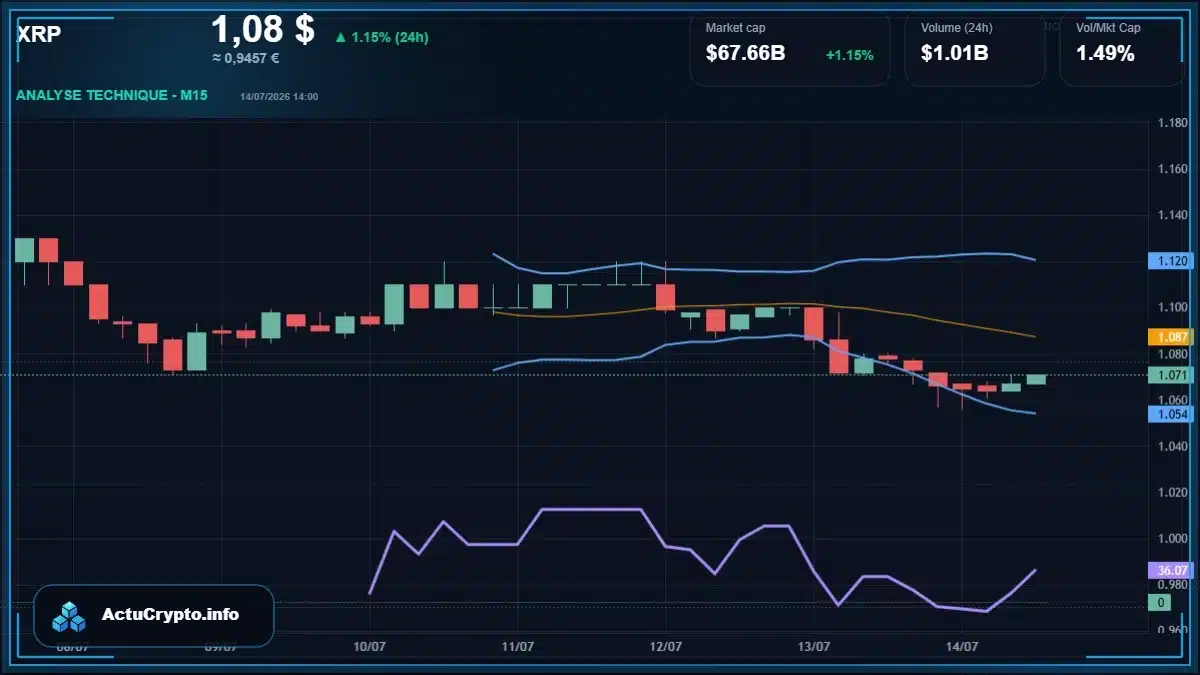Click the green 0 indicator tag

pyautogui.click(x=1159, y=602)
